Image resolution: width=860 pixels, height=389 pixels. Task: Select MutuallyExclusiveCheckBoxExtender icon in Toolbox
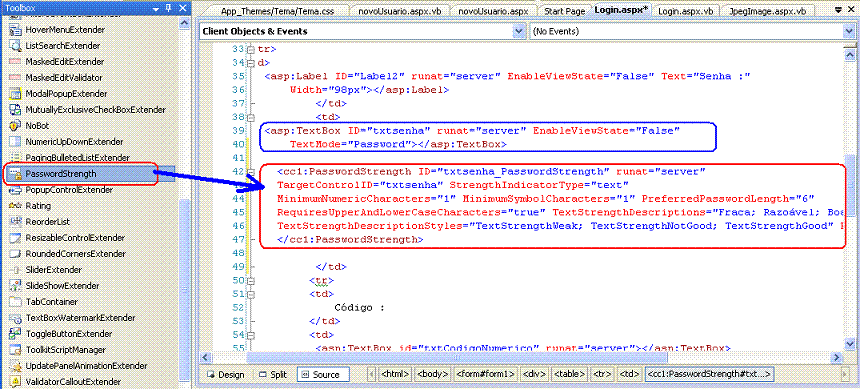click(x=15, y=110)
